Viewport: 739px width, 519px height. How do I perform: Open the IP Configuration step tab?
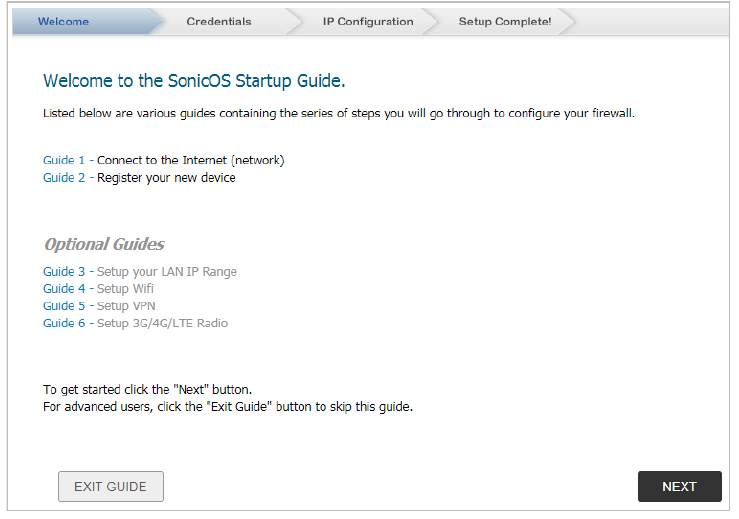coord(367,21)
